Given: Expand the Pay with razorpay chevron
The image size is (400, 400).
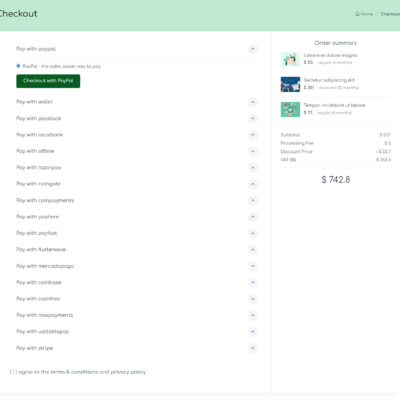Looking at the screenshot, I should tap(253, 168).
